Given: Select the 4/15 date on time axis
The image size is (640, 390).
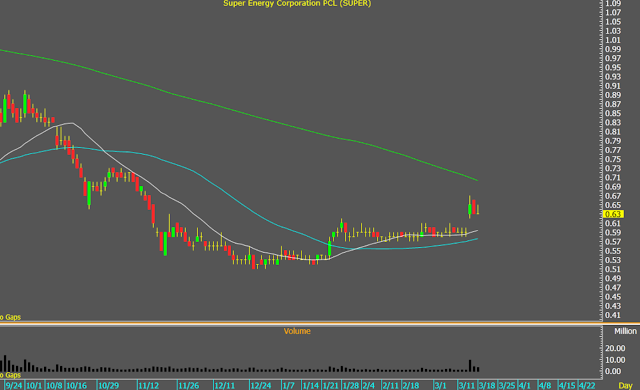Looking at the screenshot, I should click(x=567, y=386).
